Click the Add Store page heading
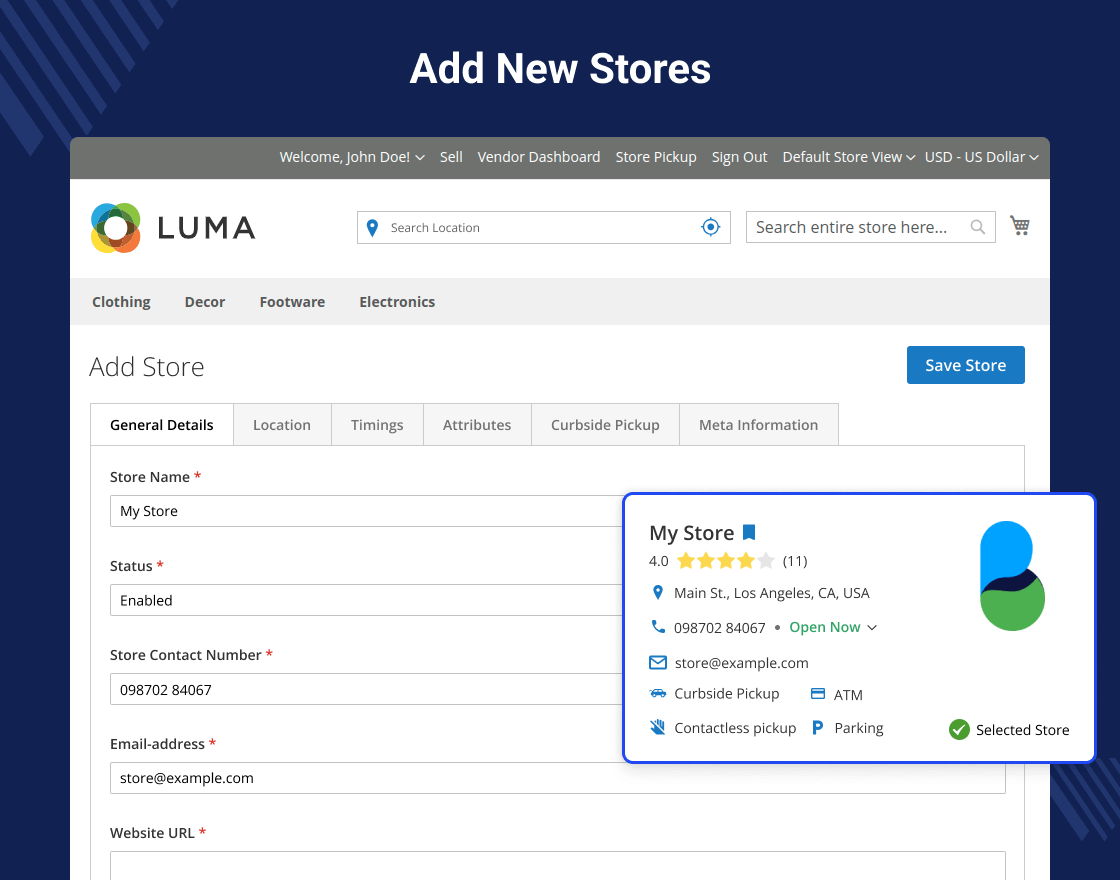The width and height of the screenshot is (1120, 880). 146,366
